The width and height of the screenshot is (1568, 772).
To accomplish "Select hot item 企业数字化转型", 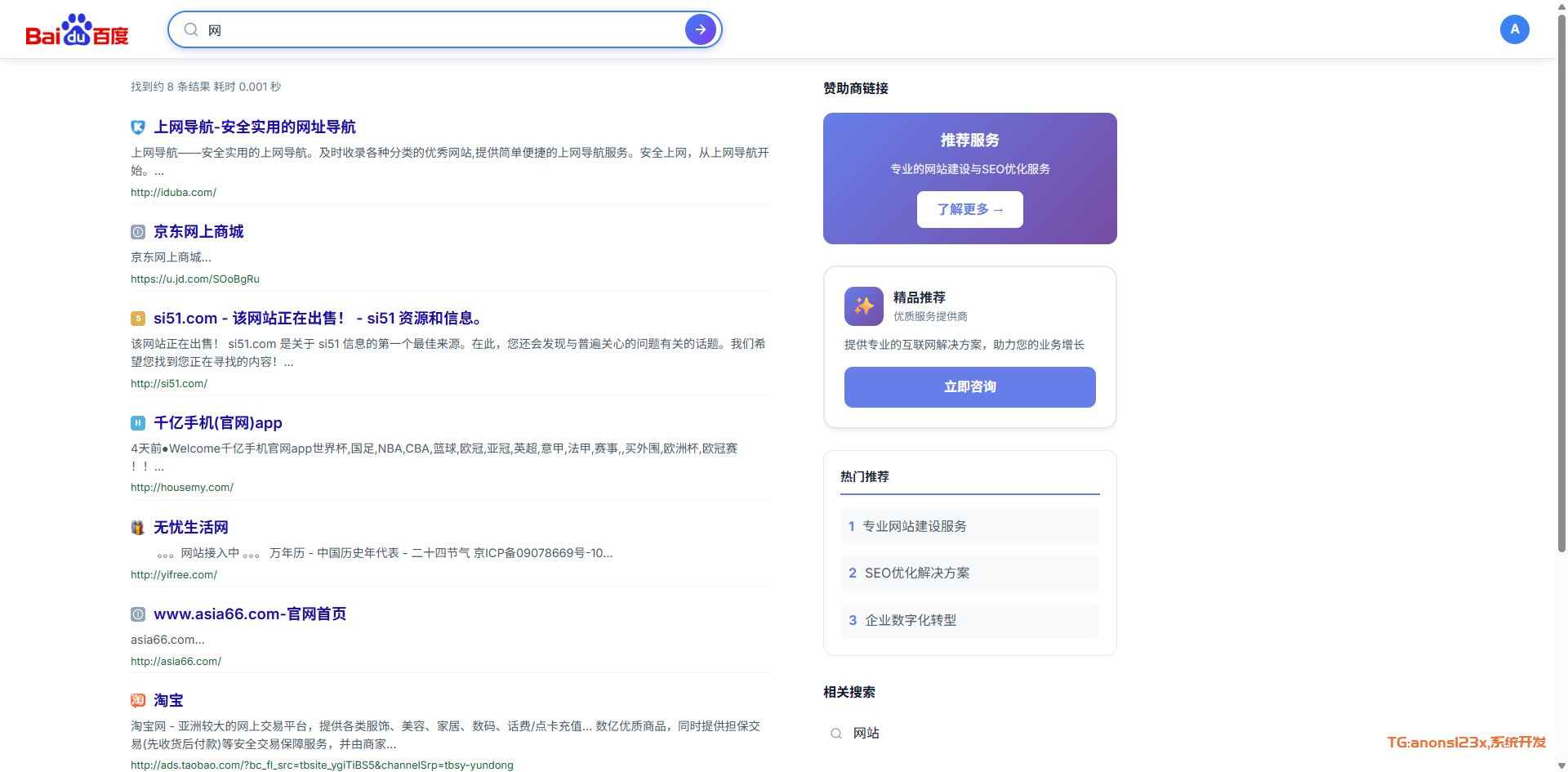I will pyautogui.click(x=910, y=621).
